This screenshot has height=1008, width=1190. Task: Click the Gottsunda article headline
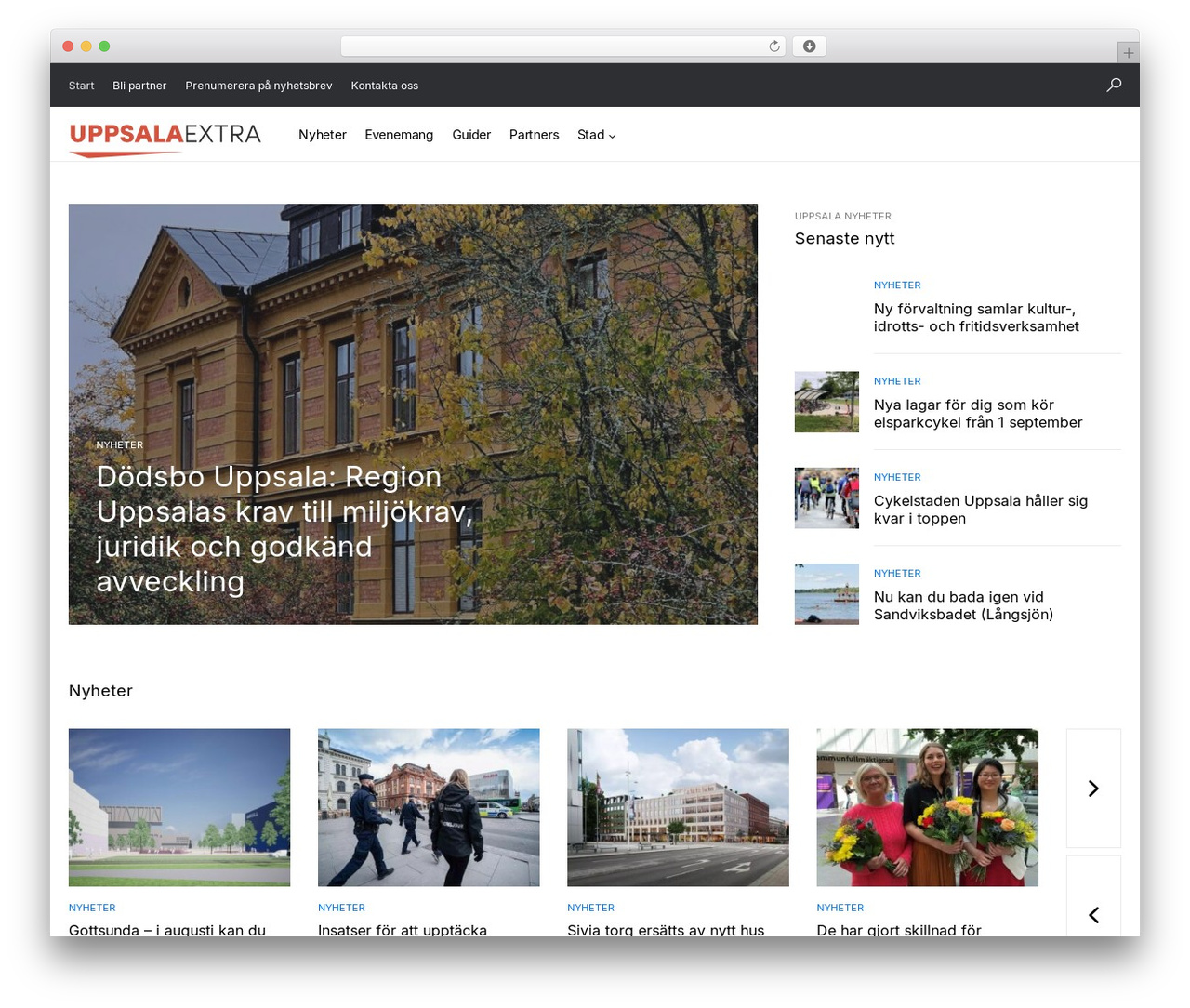(167, 929)
